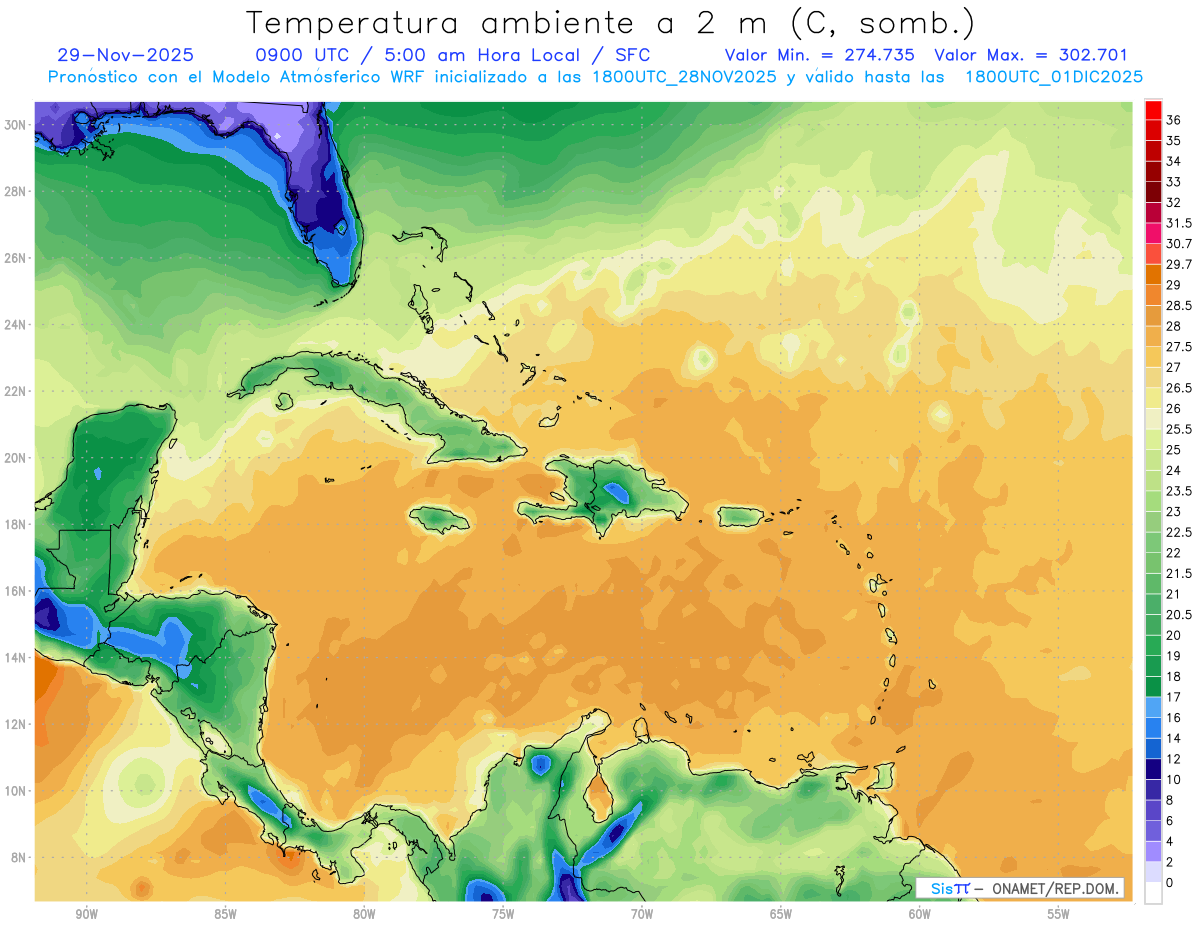This screenshot has width=1200, height=927.
Task: Click the legend value 30.7
Action: point(1179,244)
